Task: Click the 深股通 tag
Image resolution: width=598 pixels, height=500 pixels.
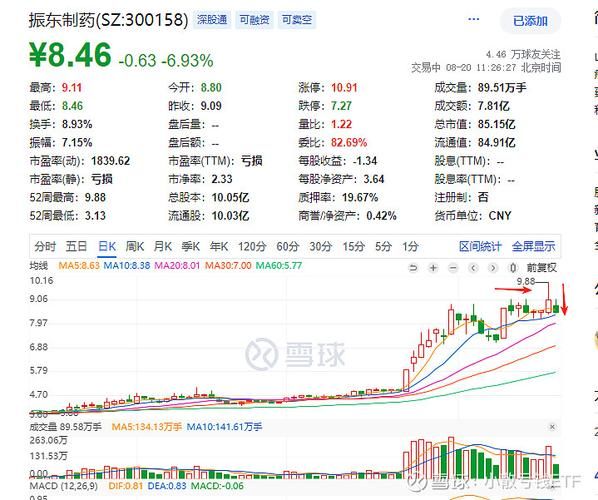Action: [x=212, y=19]
